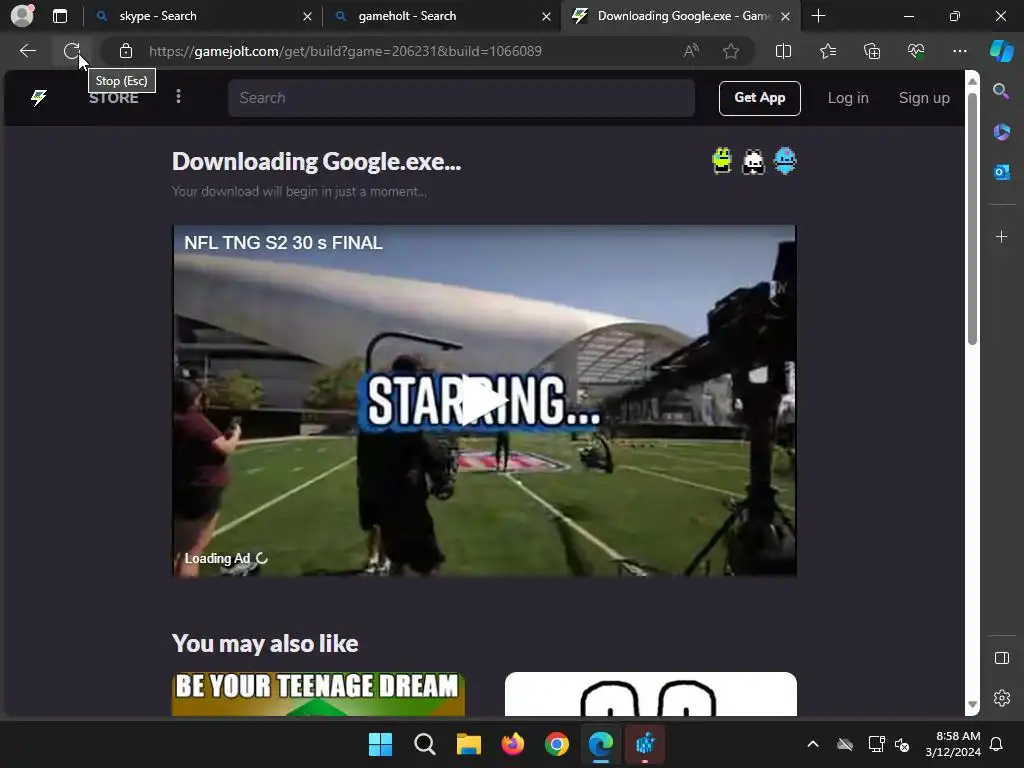Screen dimensions: 1024x768
Task: Open the notifications bell
Action: pyautogui.click(x=996, y=744)
